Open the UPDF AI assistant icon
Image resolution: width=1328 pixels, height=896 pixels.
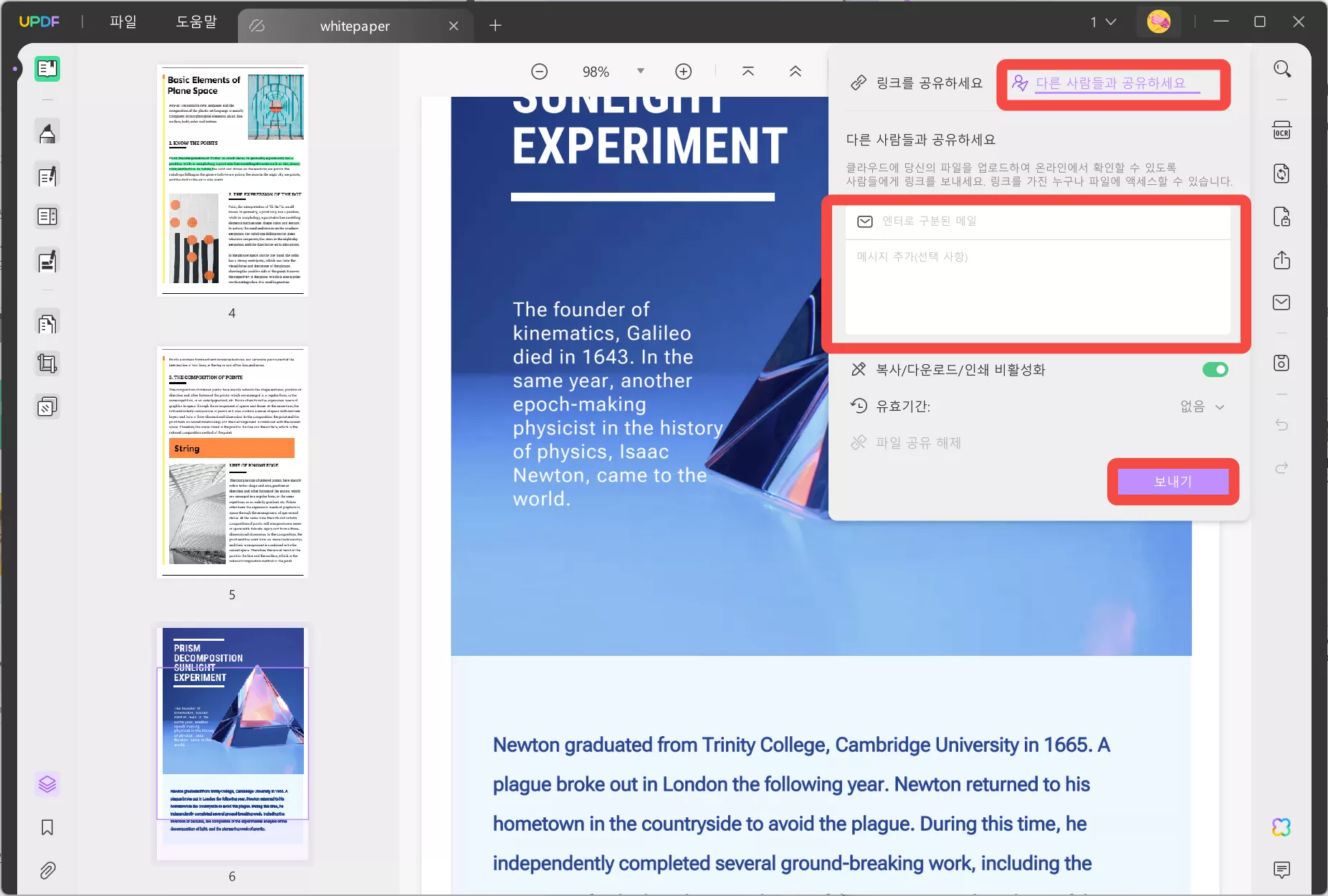[x=1282, y=827]
